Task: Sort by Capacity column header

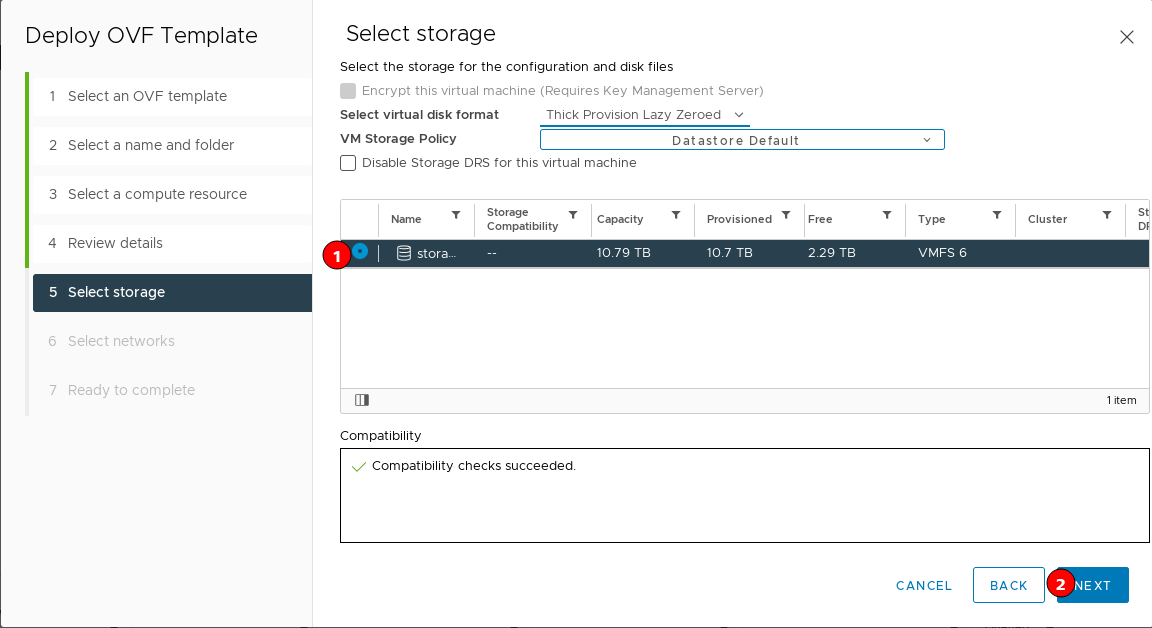Action: coord(620,220)
